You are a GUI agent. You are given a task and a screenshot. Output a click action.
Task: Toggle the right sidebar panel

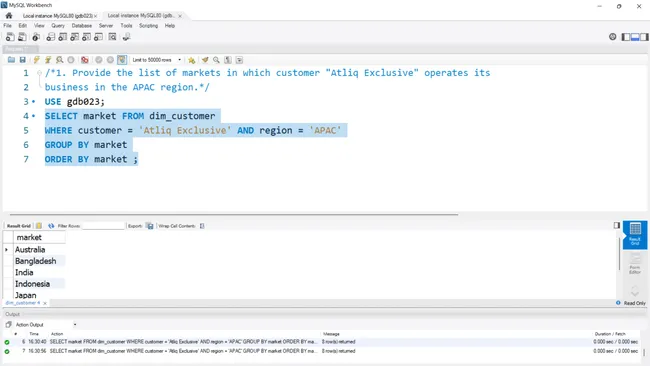(x=644, y=37)
